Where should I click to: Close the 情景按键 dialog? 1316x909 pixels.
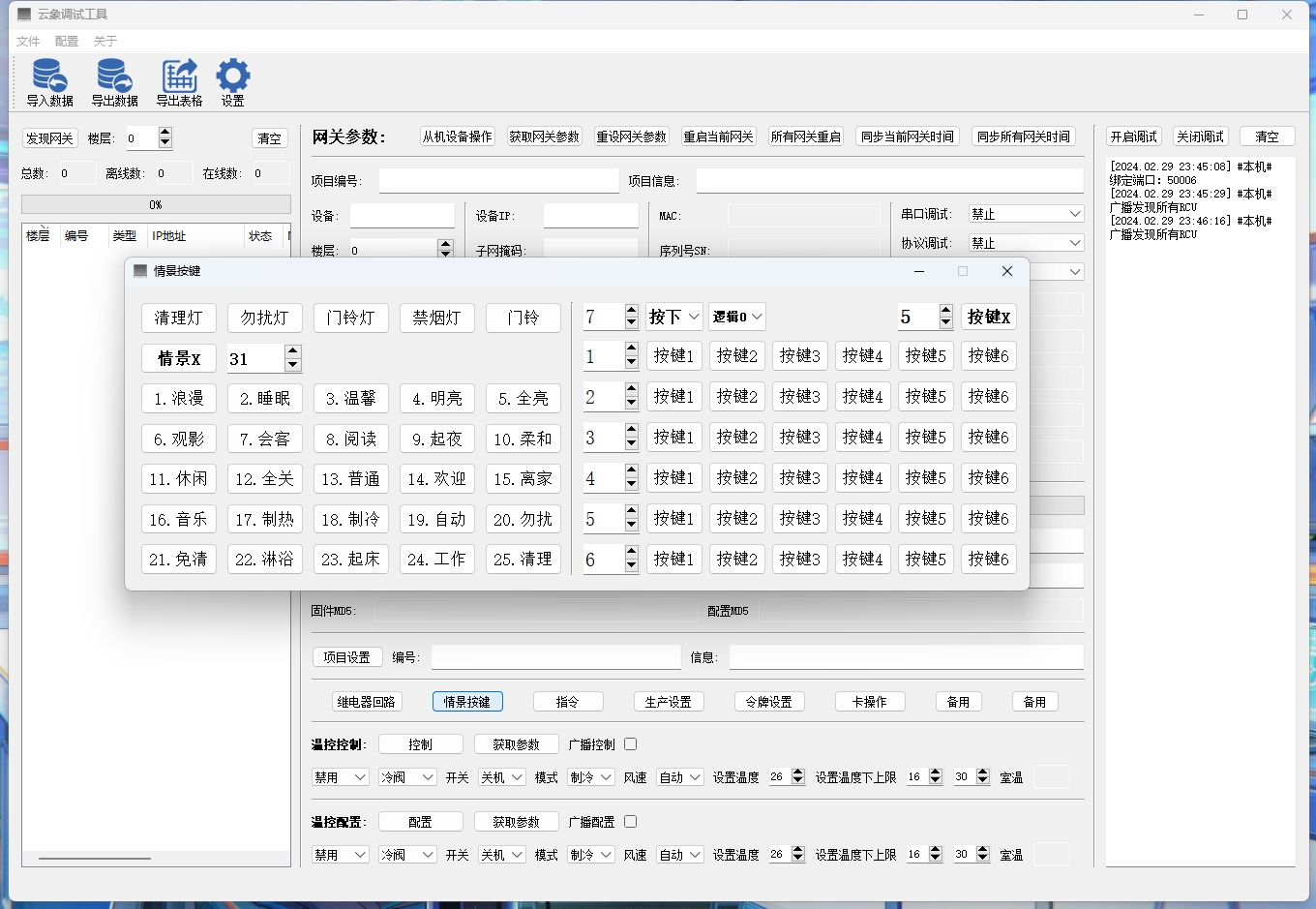click(x=1007, y=271)
